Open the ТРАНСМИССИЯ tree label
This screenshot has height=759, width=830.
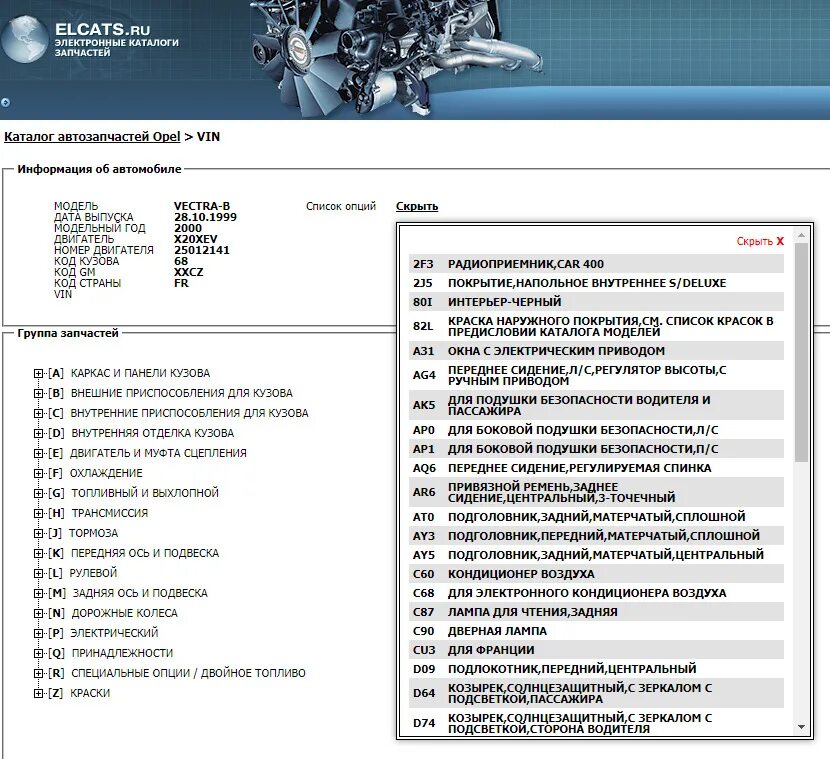tap(110, 513)
